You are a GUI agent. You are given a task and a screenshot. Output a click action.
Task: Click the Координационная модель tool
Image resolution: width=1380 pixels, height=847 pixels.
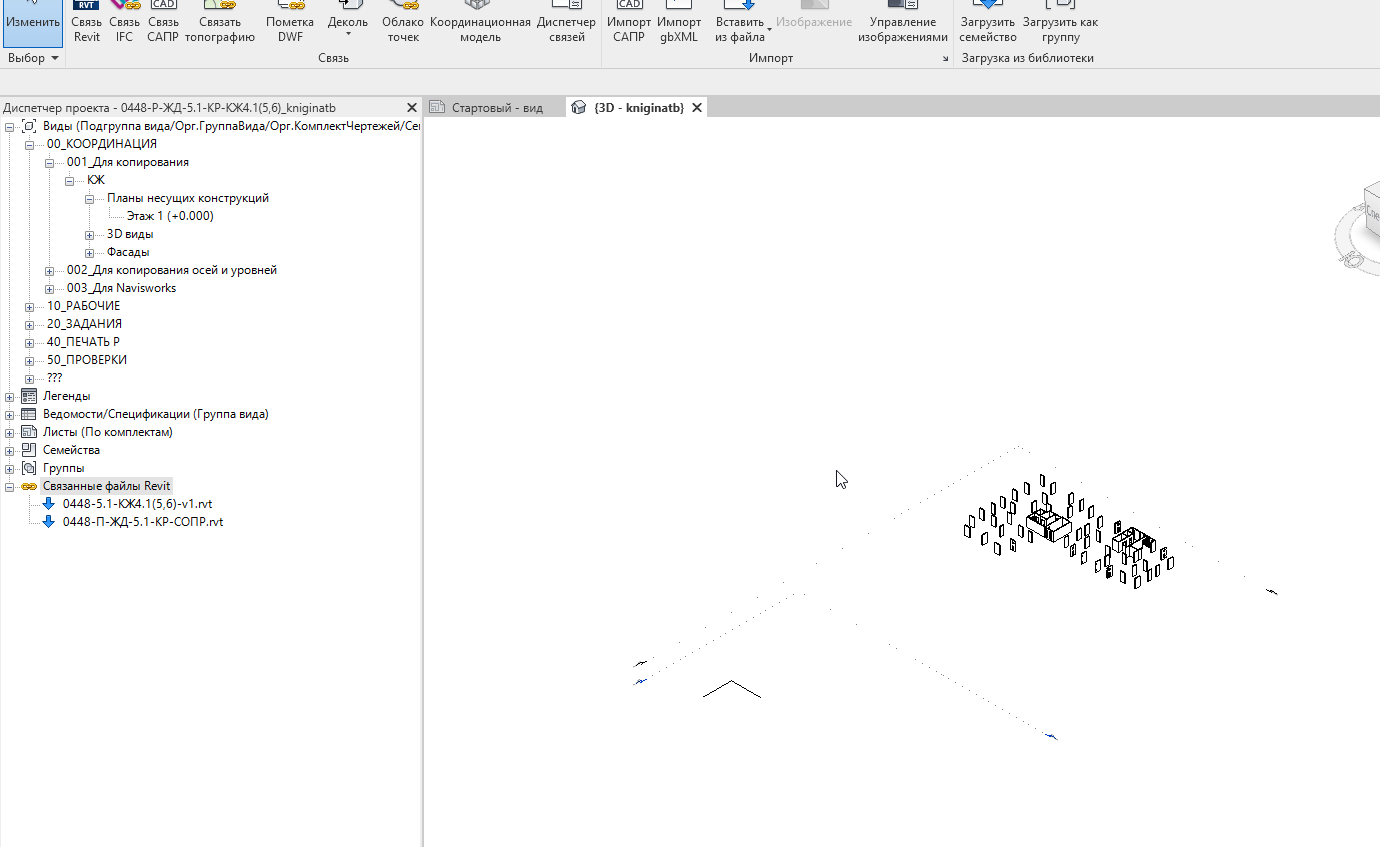coord(480,22)
